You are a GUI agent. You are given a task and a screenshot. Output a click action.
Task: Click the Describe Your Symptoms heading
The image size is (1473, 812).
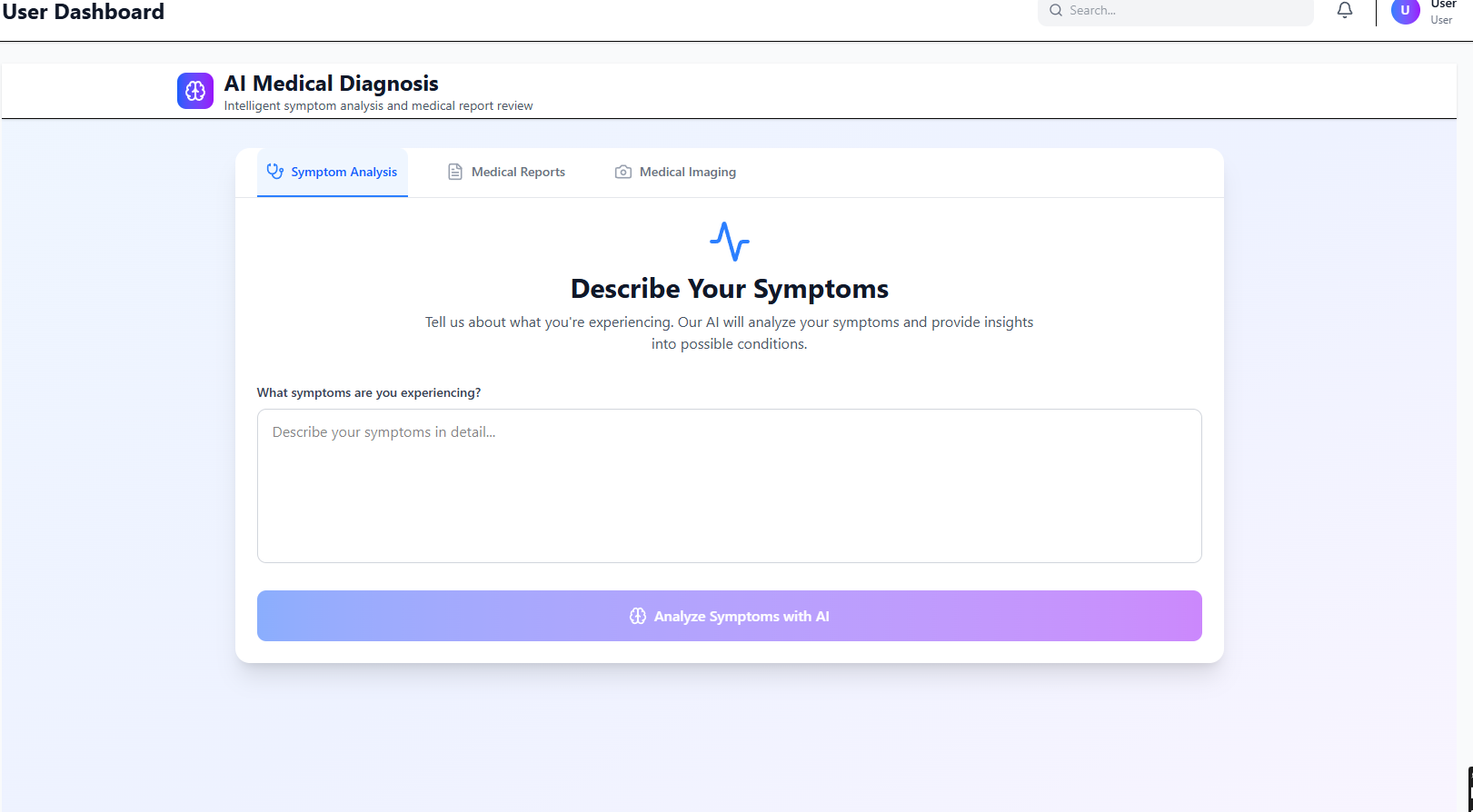click(x=730, y=289)
